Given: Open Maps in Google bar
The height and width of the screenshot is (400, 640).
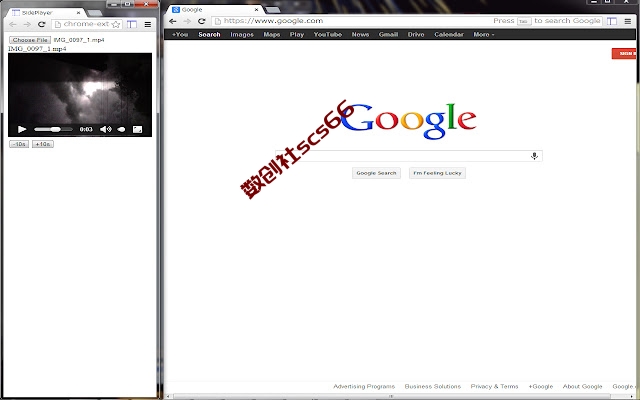Looking at the screenshot, I should point(272,35).
